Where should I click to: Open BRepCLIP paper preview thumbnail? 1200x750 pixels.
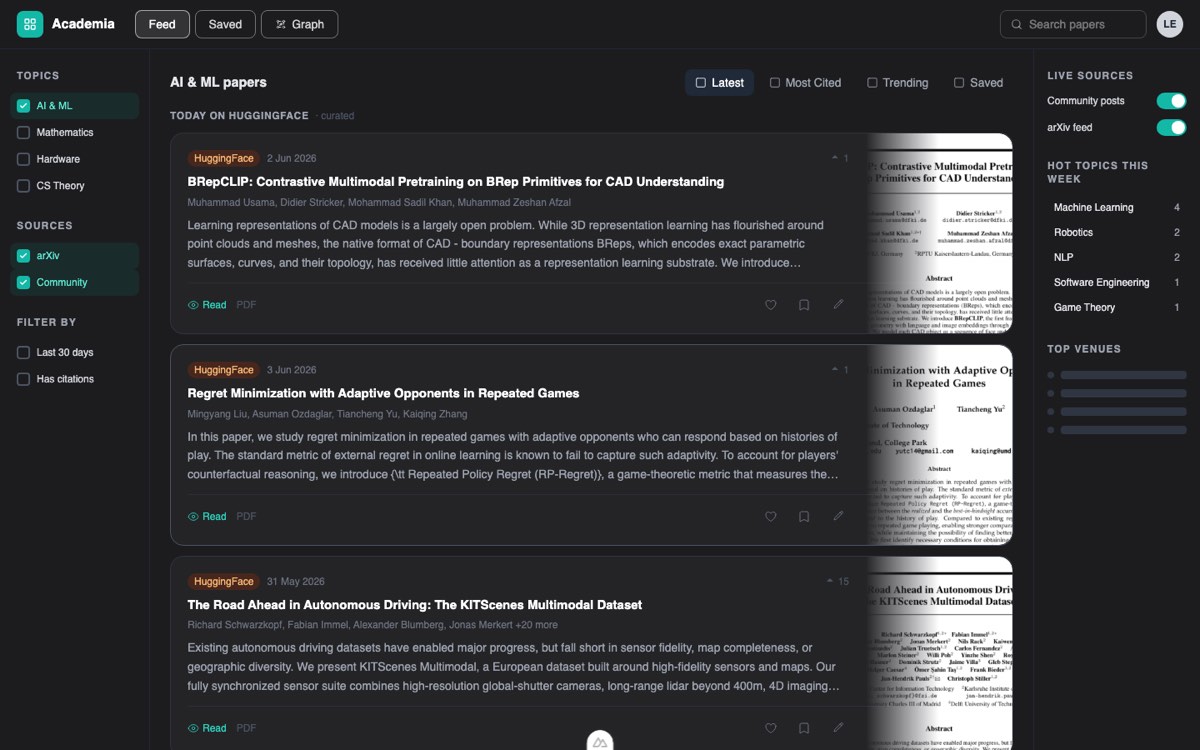(x=940, y=233)
